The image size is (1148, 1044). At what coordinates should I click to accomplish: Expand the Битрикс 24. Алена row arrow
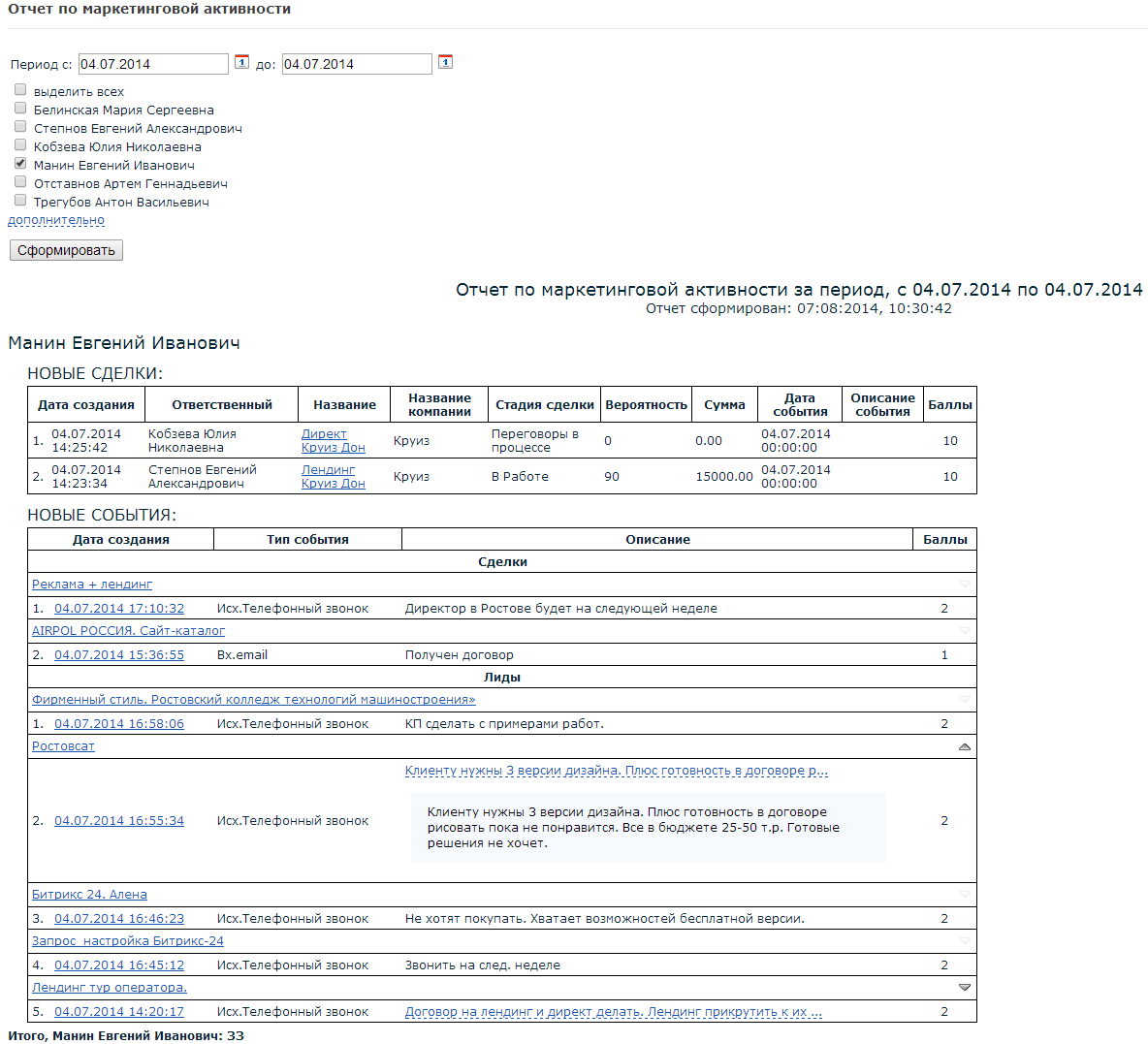click(964, 895)
